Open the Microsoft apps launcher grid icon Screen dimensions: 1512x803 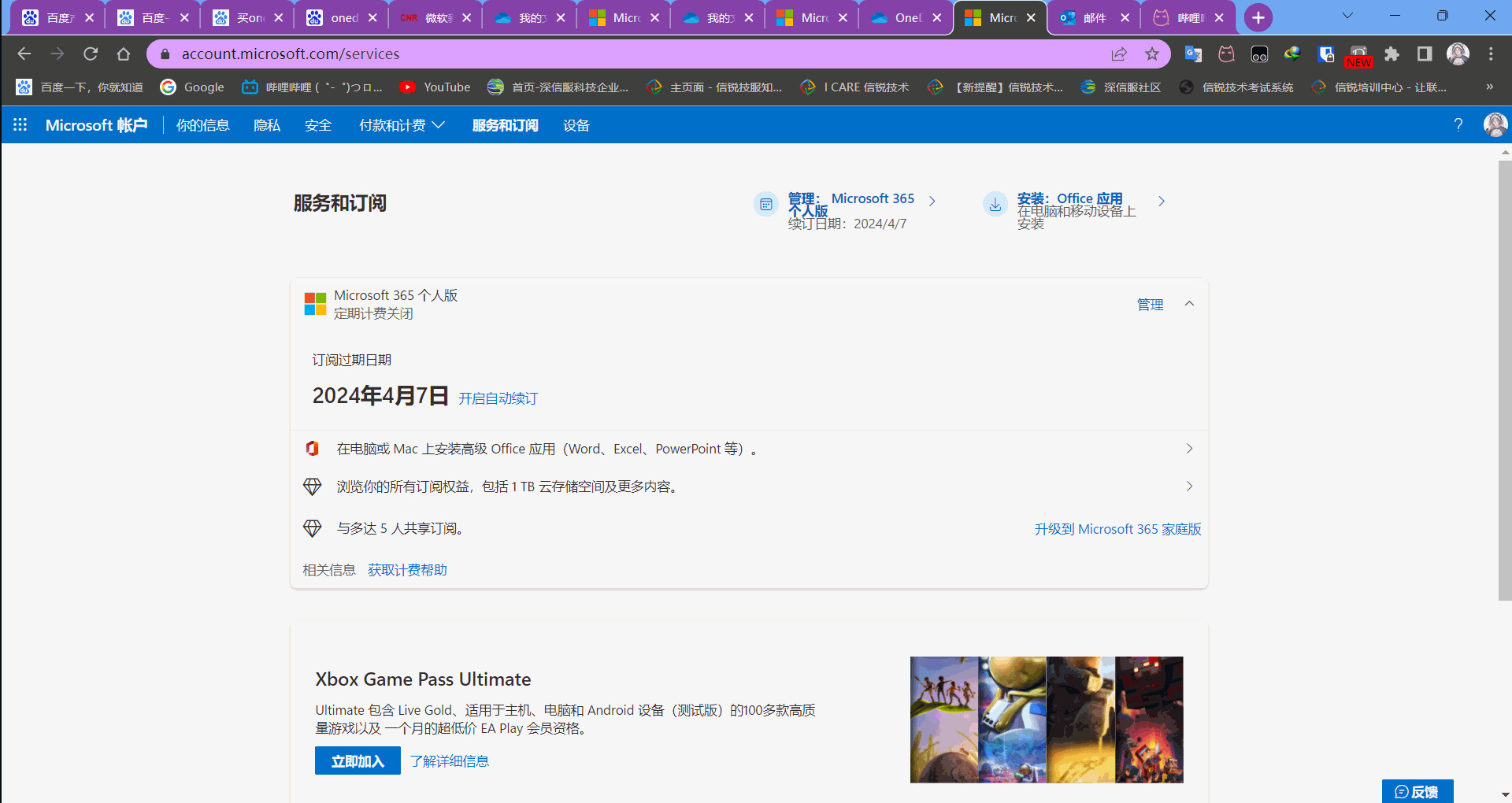(x=20, y=124)
